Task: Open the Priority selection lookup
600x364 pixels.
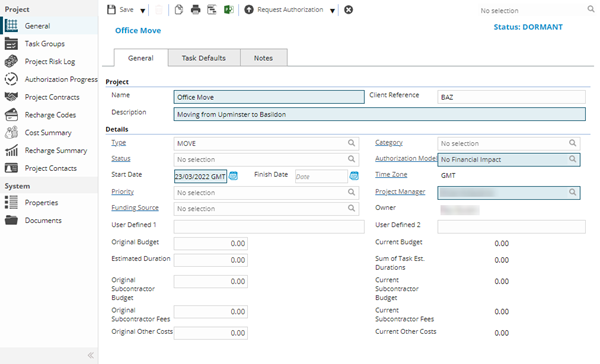Action: tap(351, 192)
